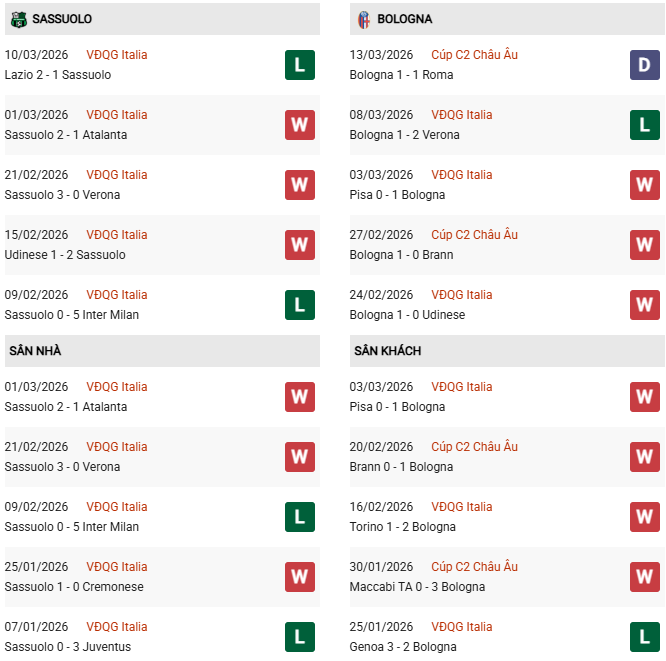This screenshot has width=666, height=661.
Task: Open the Torino 1 - 2 Bologna match
Action: coord(402,527)
